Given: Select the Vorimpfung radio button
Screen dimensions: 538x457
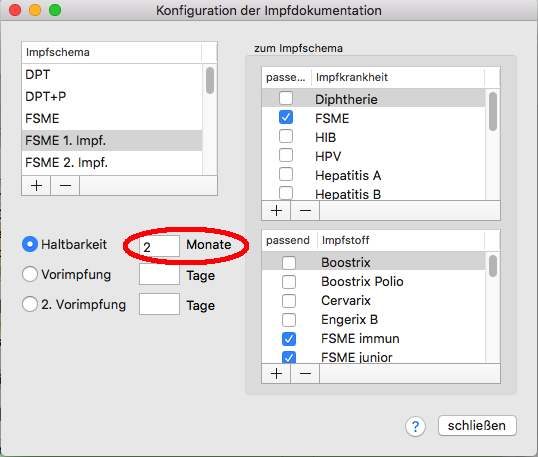Looking at the screenshot, I should pyautogui.click(x=30, y=274).
